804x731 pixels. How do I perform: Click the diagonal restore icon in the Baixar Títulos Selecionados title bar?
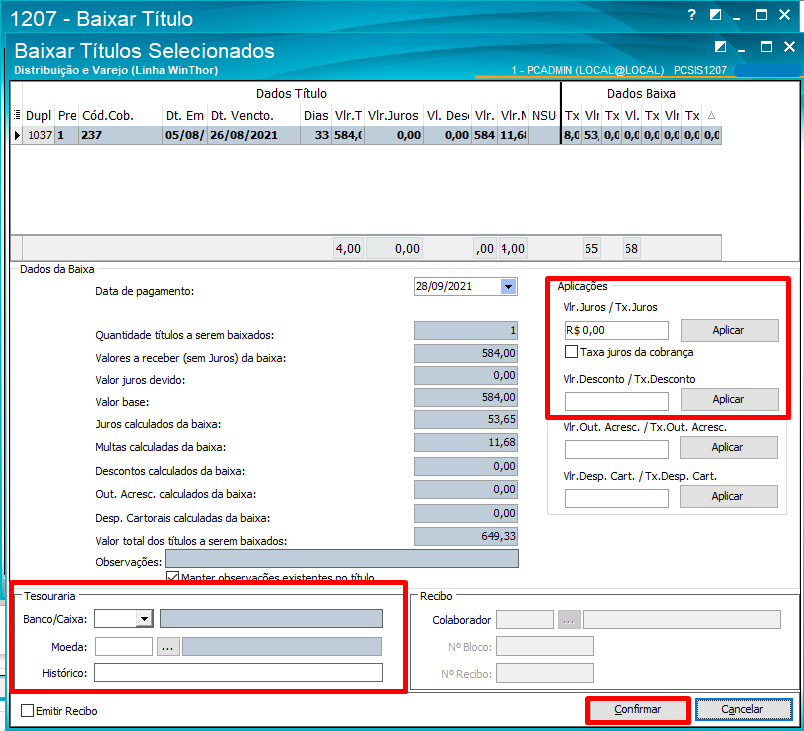coord(720,47)
